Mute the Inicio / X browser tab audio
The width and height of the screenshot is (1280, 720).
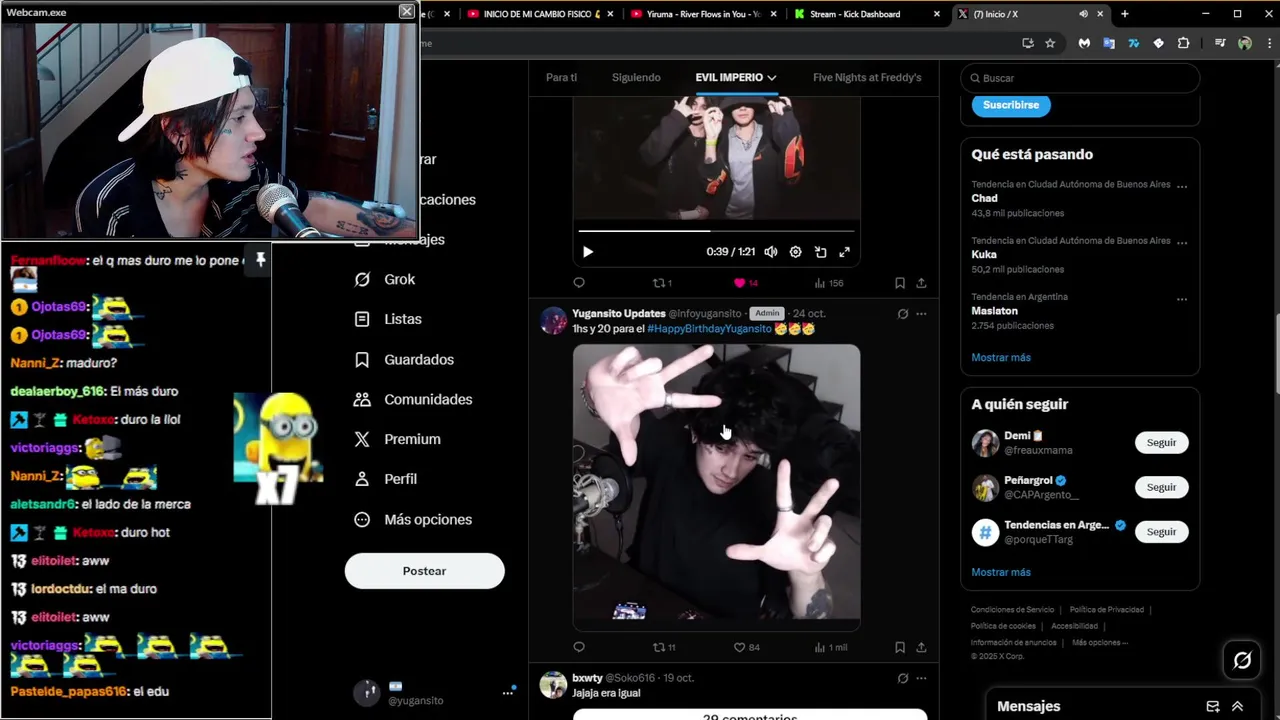click(1083, 14)
